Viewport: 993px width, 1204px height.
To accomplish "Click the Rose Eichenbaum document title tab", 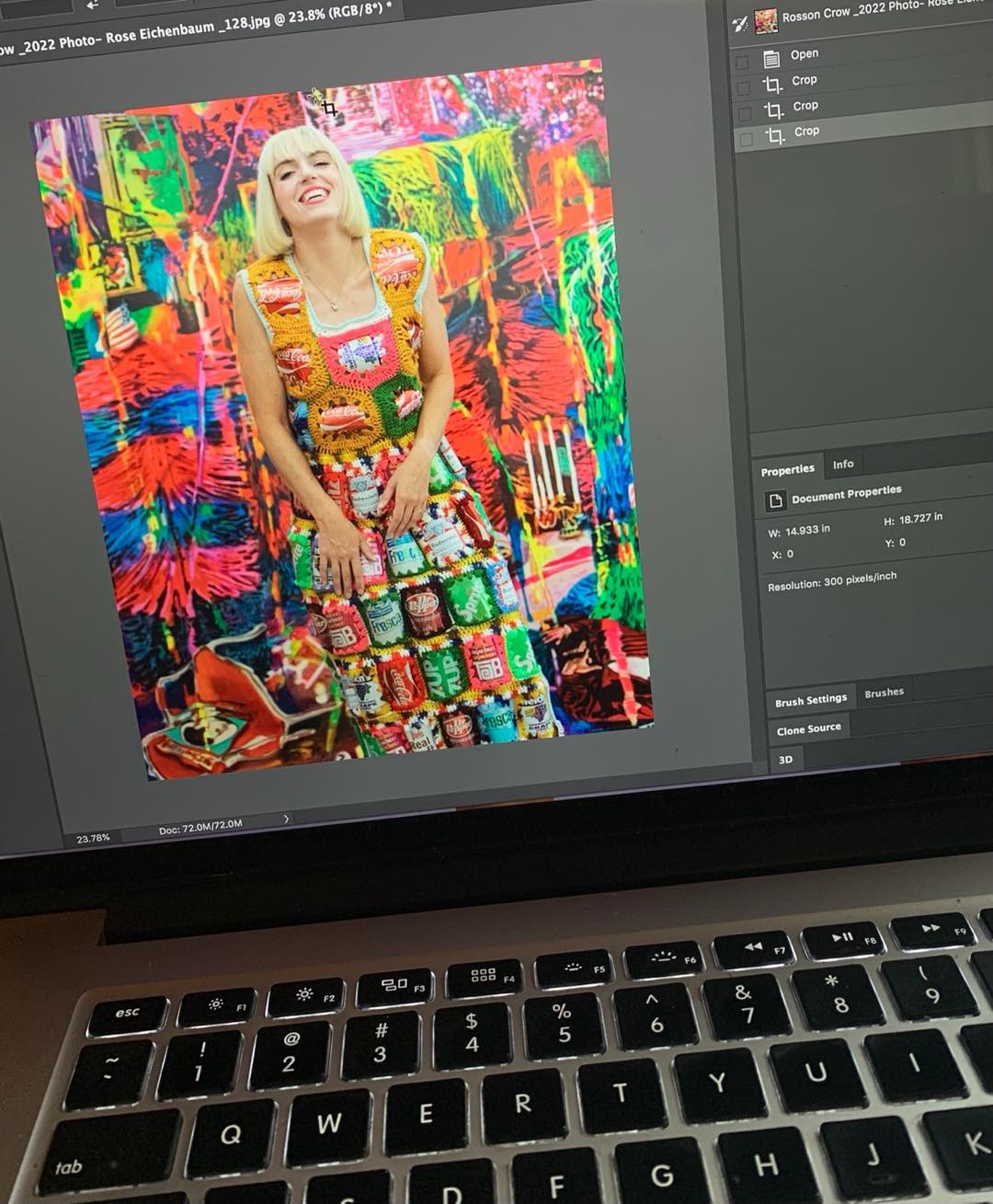I will click(193, 30).
